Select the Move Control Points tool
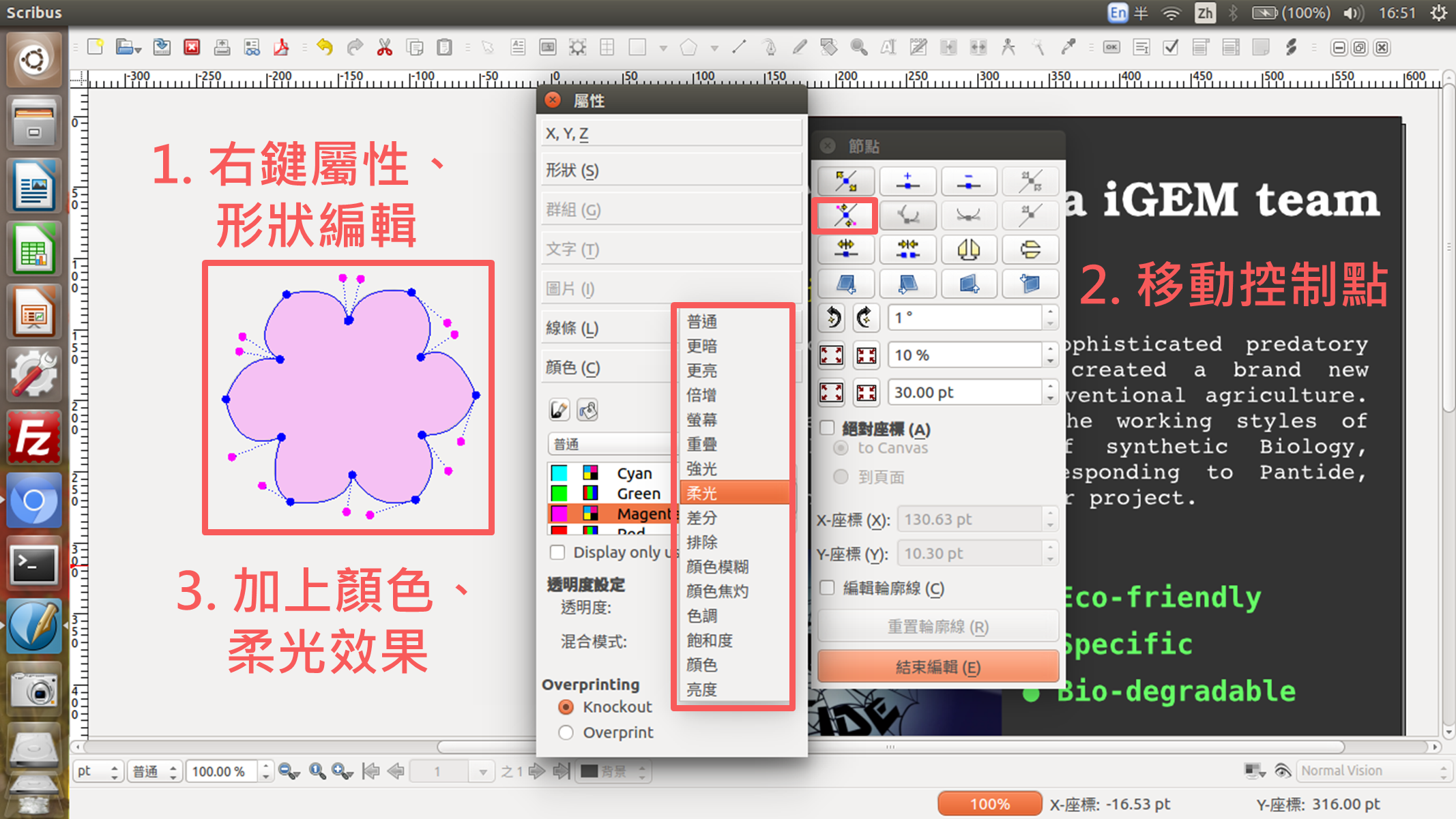 tap(846, 215)
